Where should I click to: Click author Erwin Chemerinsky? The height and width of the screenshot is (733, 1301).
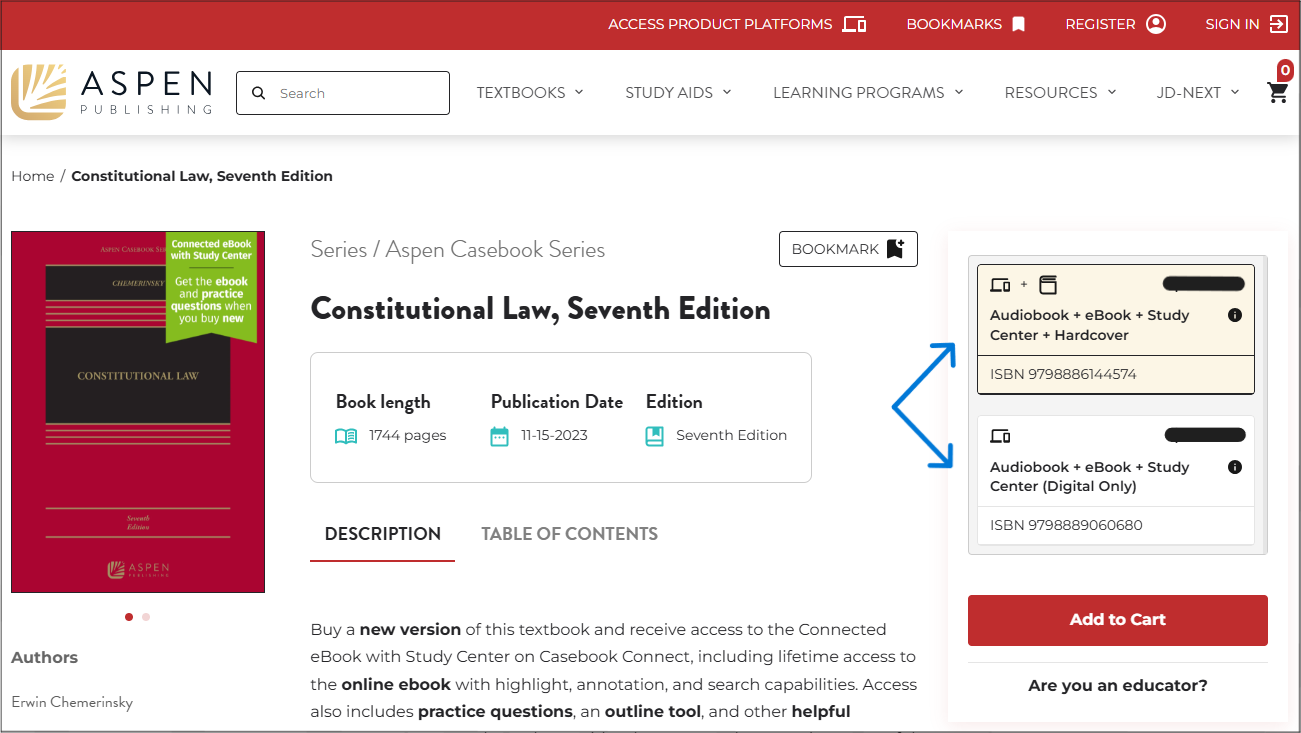72,702
